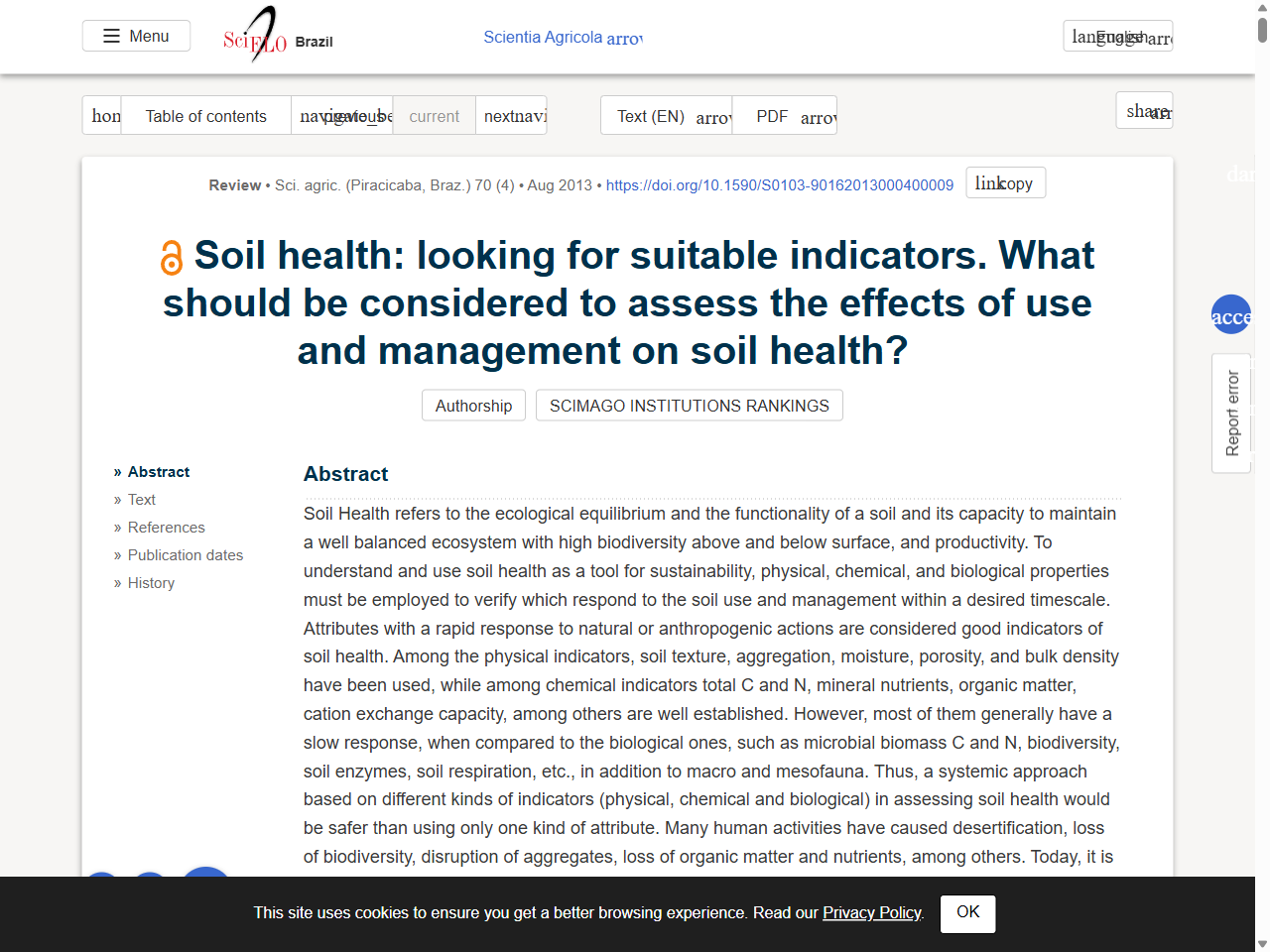Screen dimensions: 1270x952
Task: Jump to Publication dates section
Action: point(186,555)
